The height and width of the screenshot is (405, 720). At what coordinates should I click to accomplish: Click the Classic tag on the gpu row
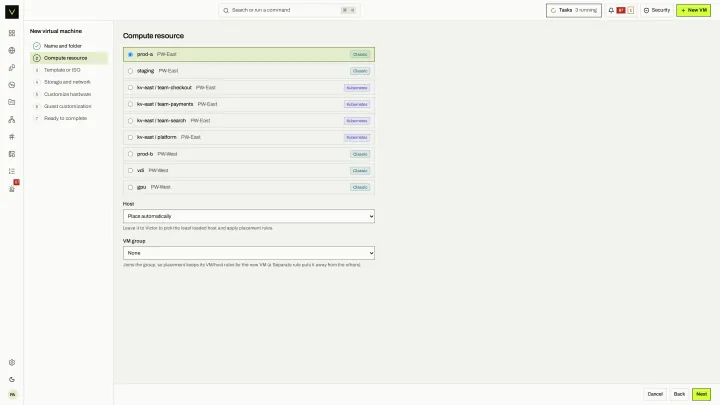(360, 187)
